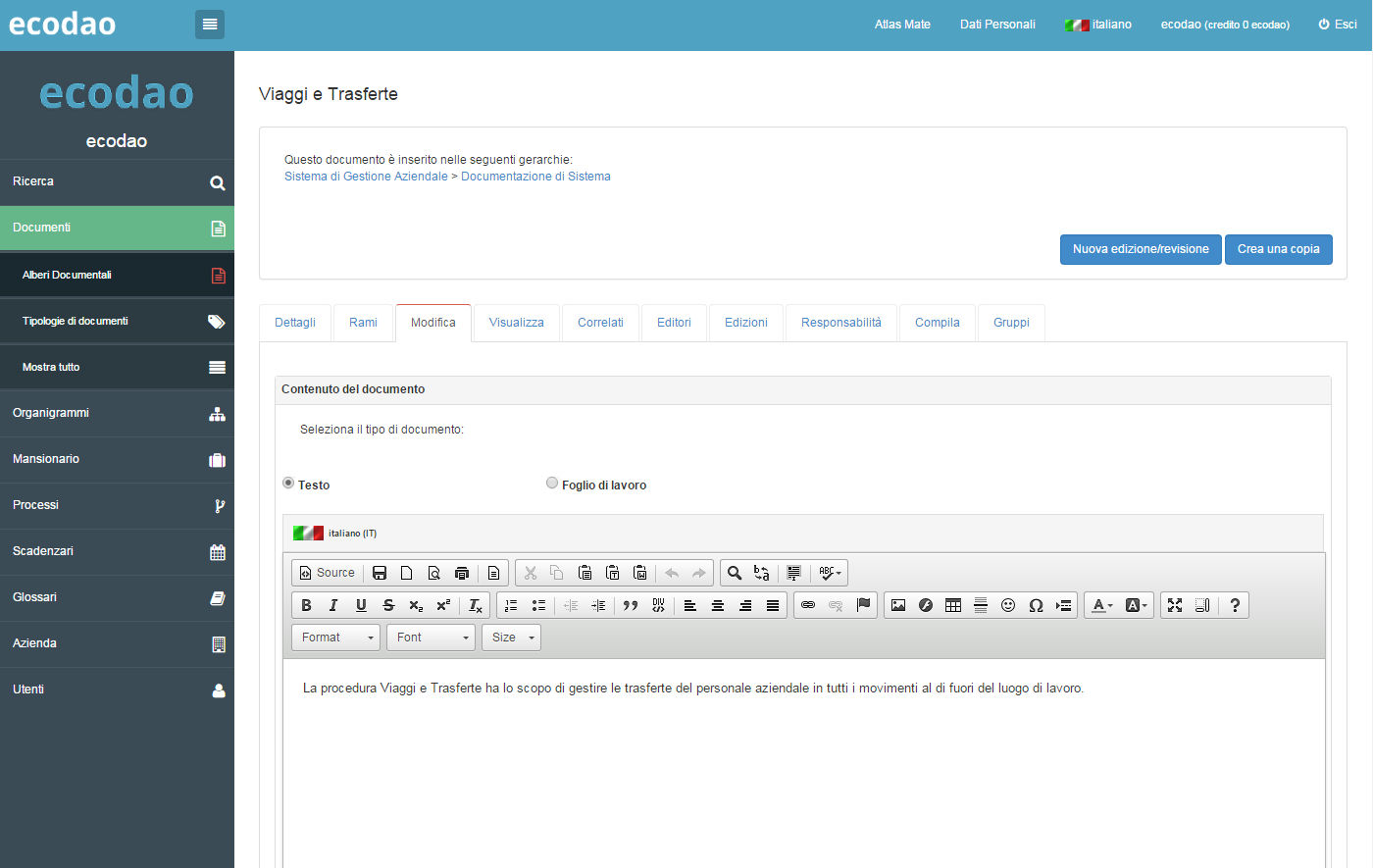This screenshot has width=1373, height=868.
Task: Click the editor Save icon
Action: click(x=380, y=573)
